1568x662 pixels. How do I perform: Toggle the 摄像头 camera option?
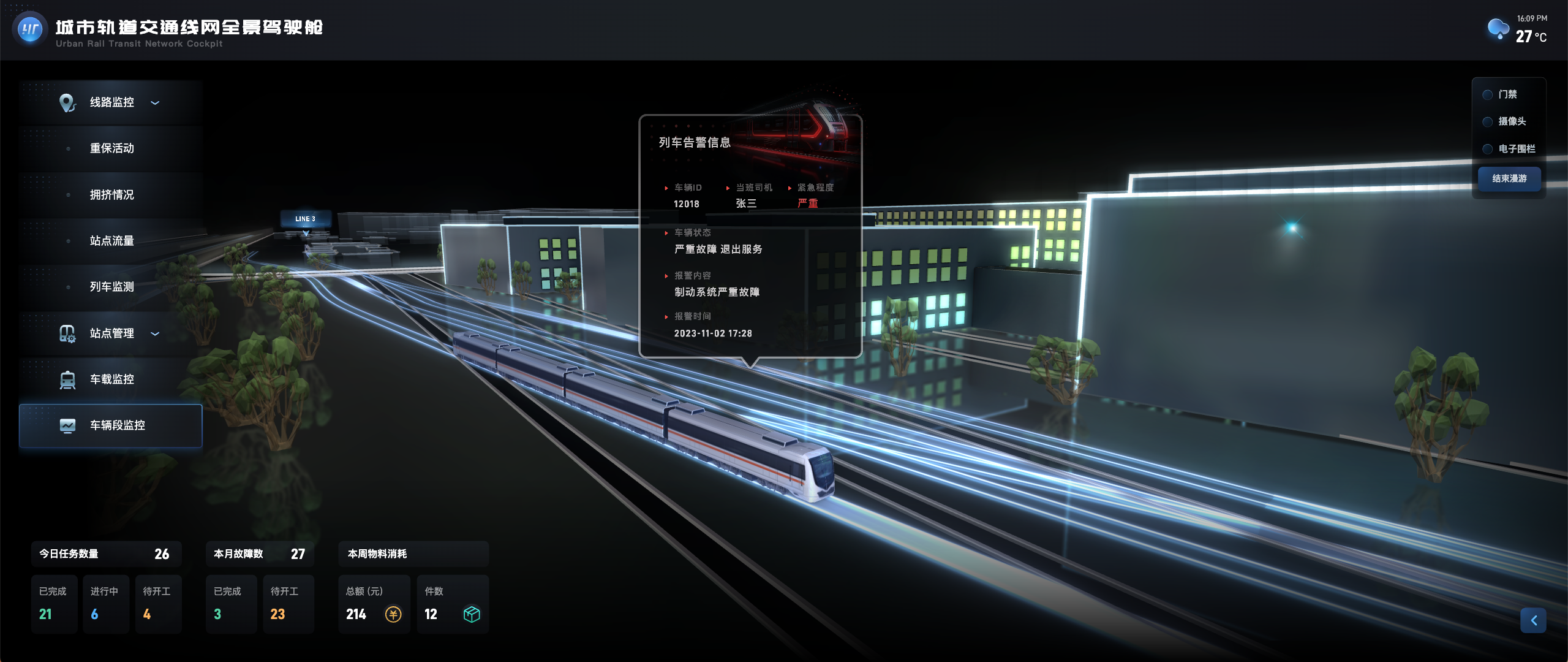(1487, 122)
